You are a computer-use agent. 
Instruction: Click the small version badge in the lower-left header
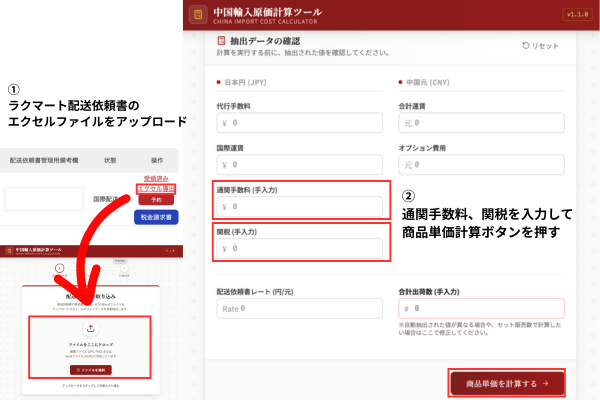(170, 251)
